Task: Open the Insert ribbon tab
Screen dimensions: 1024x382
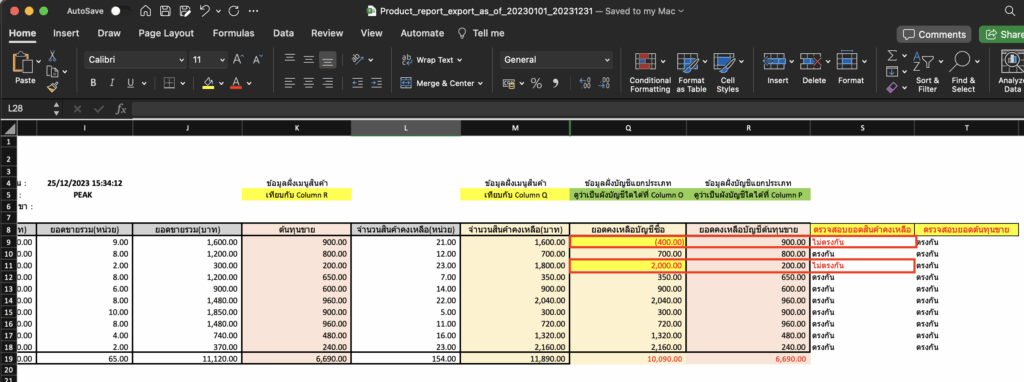Action: tap(66, 33)
